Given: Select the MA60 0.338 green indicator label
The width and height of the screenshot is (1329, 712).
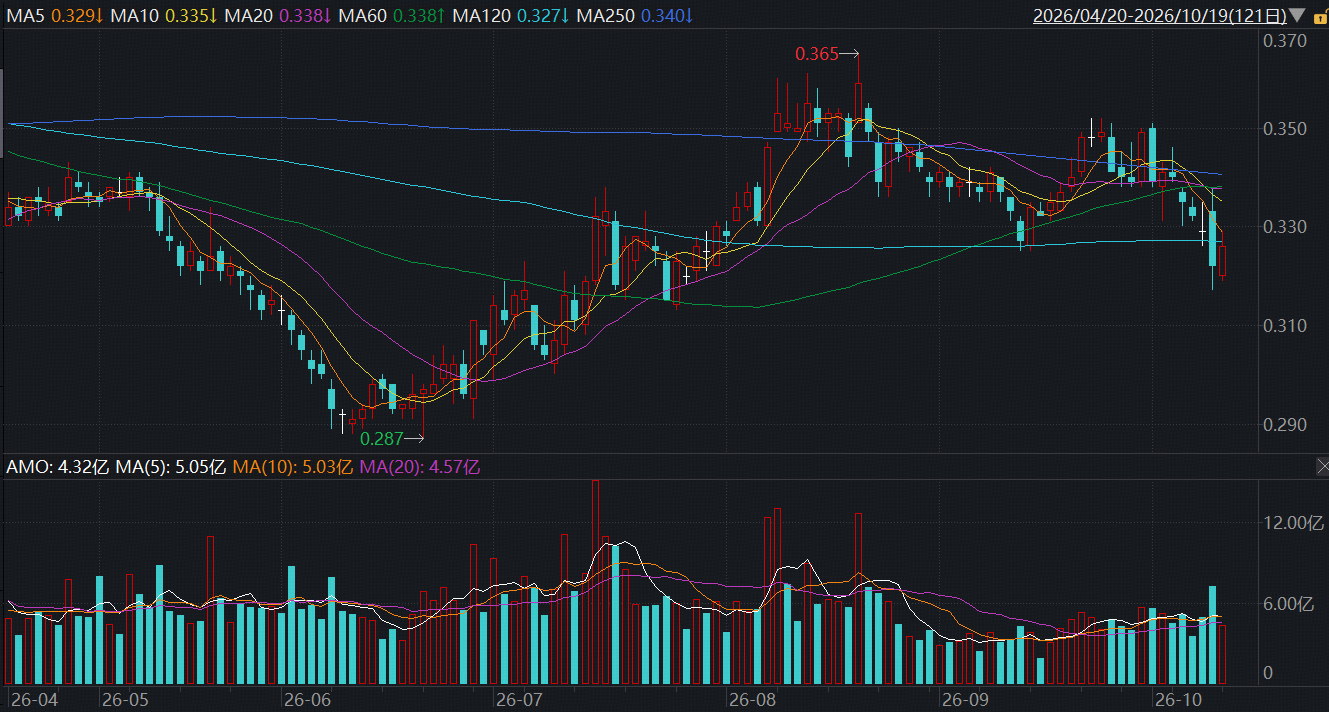Looking at the screenshot, I should 393,16.
